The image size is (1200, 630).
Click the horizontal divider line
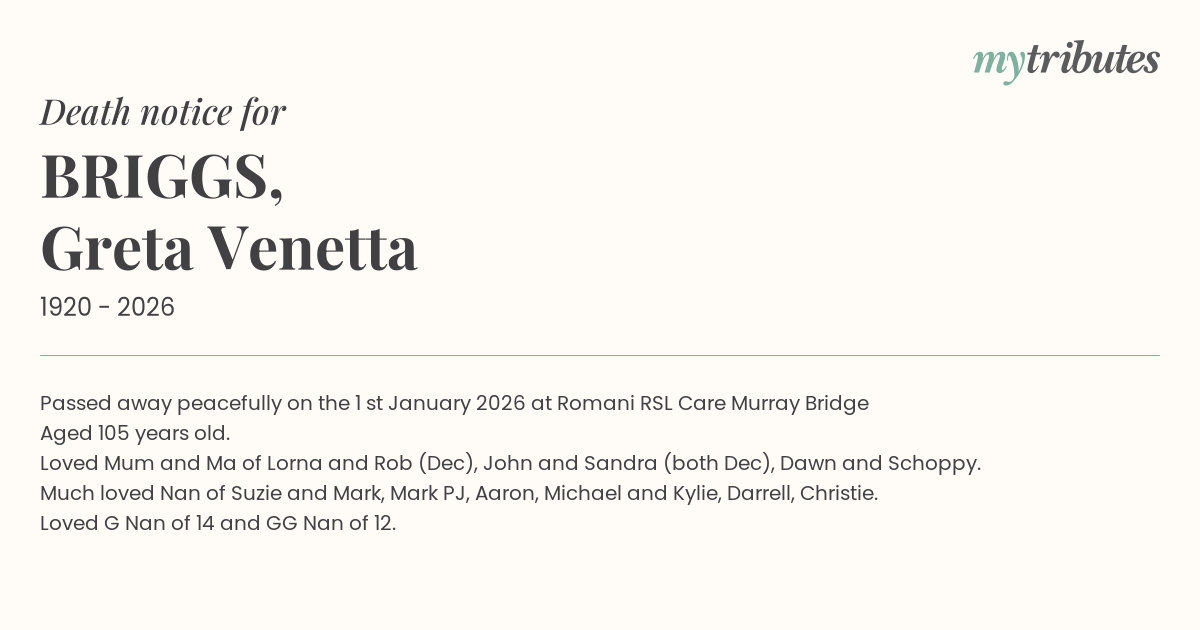pyautogui.click(x=600, y=355)
